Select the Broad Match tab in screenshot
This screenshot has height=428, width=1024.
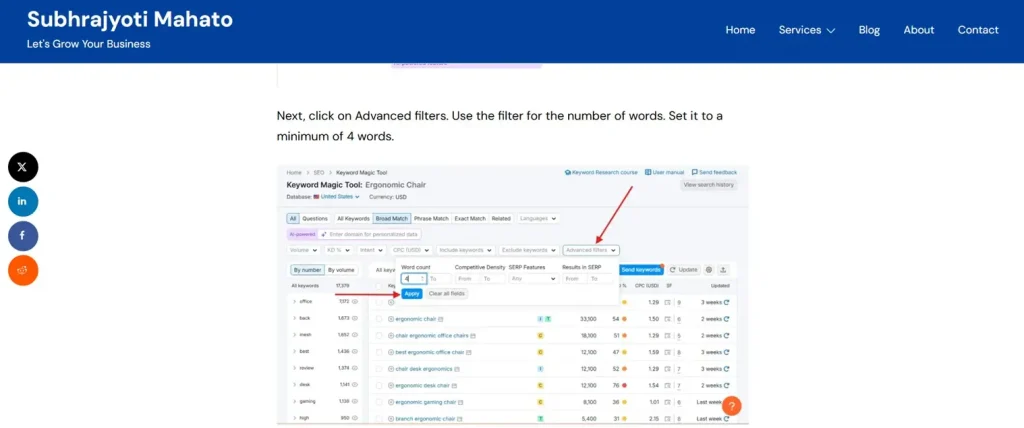(392, 218)
